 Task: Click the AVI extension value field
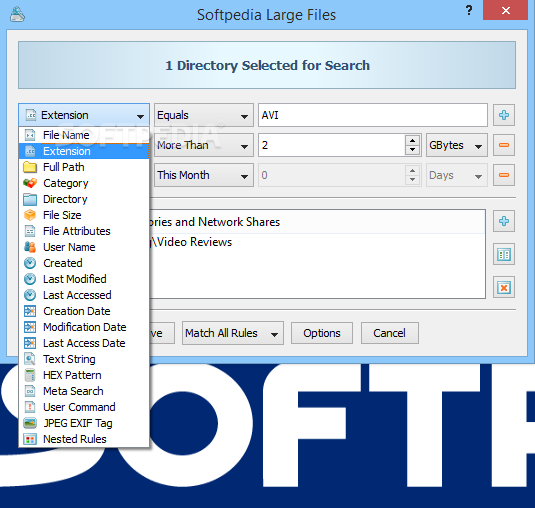[x=373, y=115]
